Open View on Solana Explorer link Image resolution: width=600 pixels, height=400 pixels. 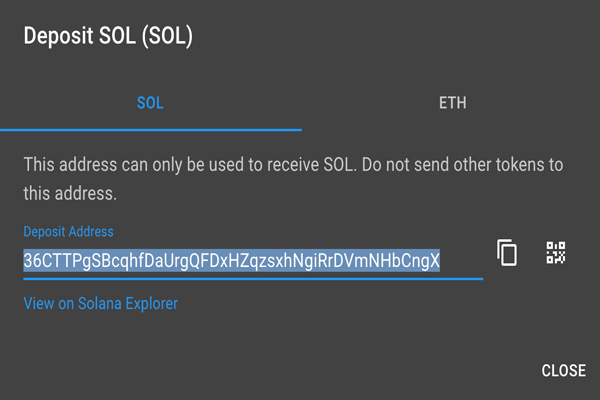(100, 303)
